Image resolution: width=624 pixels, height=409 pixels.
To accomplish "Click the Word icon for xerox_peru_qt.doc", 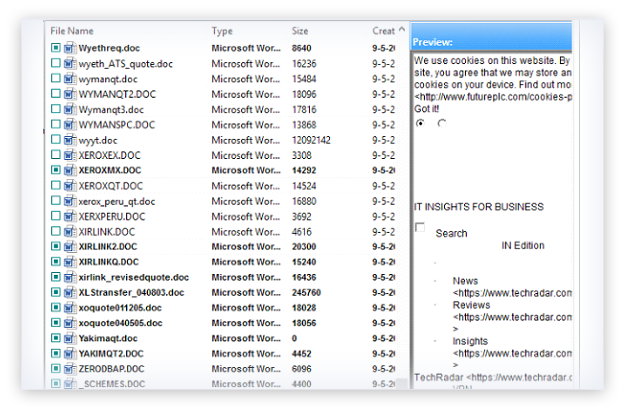I will [x=69, y=201].
